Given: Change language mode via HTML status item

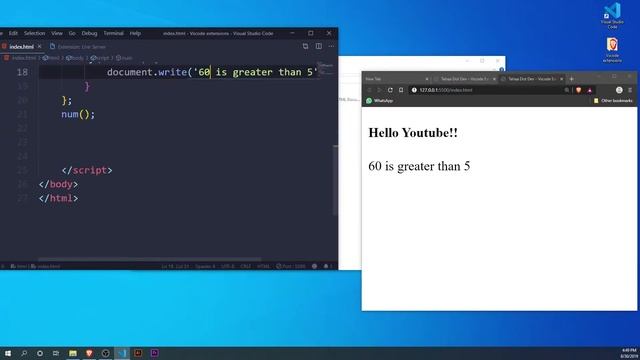Looking at the screenshot, I should tap(263, 266).
